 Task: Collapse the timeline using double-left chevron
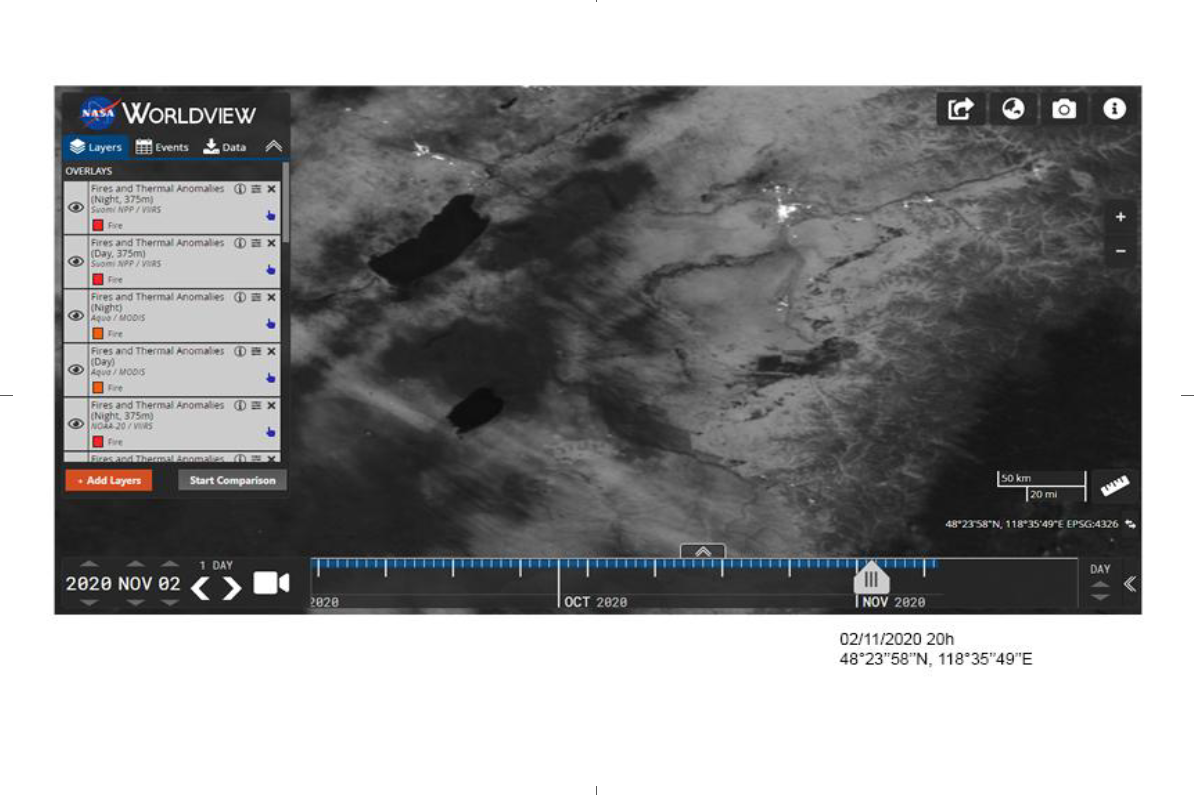pos(1129,584)
